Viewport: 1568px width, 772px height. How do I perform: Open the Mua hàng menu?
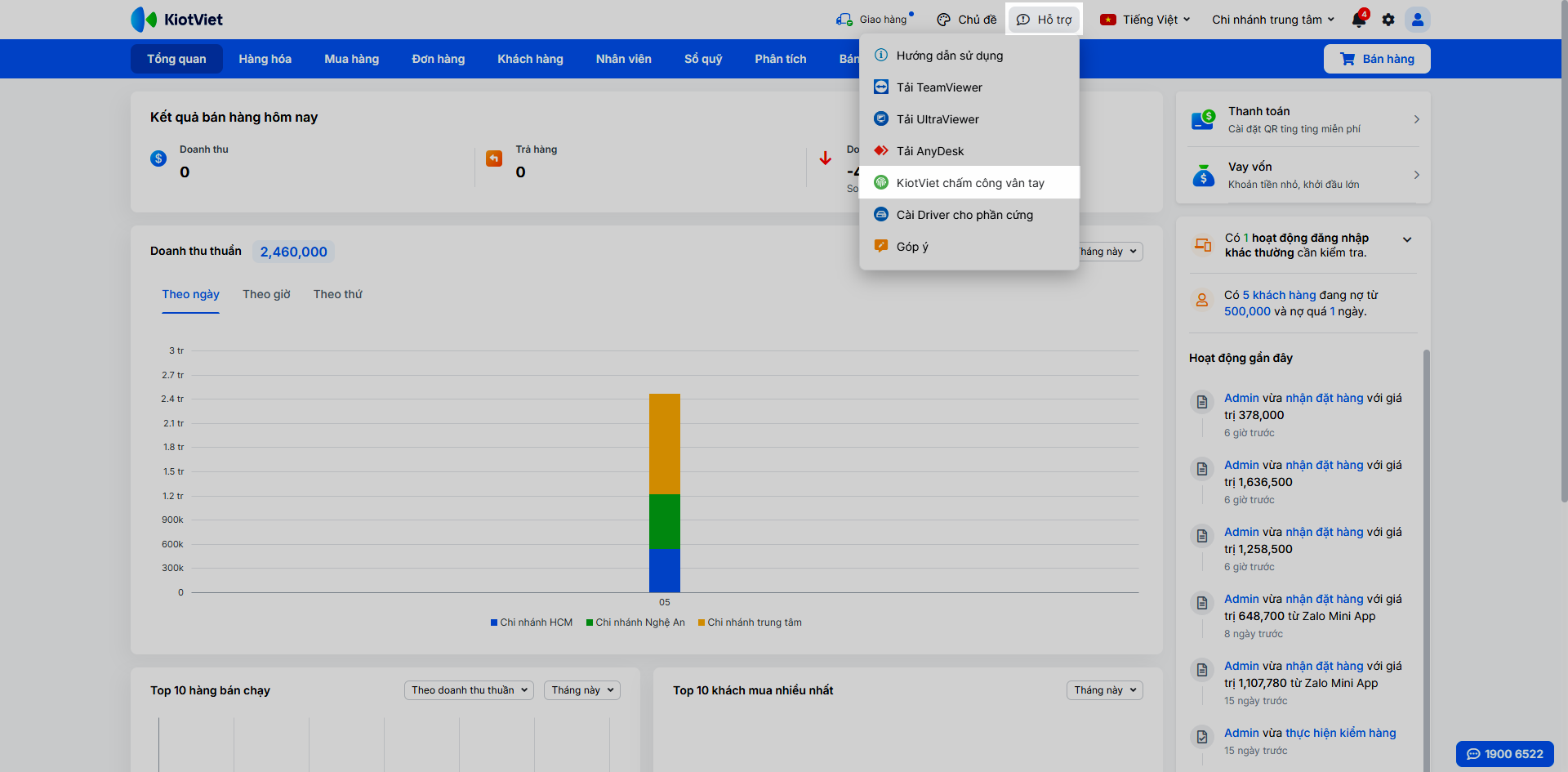(x=352, y=59)
